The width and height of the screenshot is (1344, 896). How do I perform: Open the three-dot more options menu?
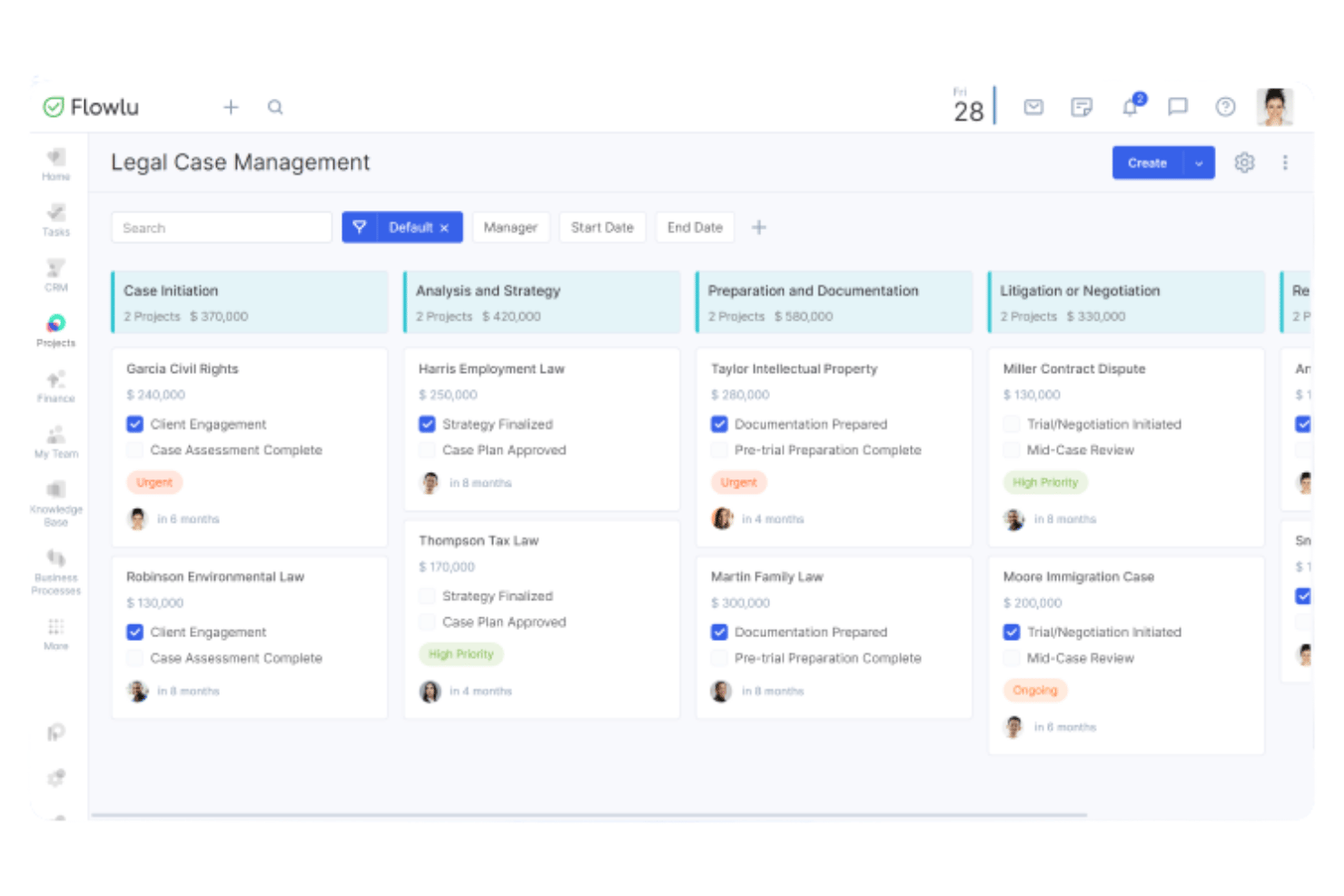pyautogui.click(x=1285, y=162)
